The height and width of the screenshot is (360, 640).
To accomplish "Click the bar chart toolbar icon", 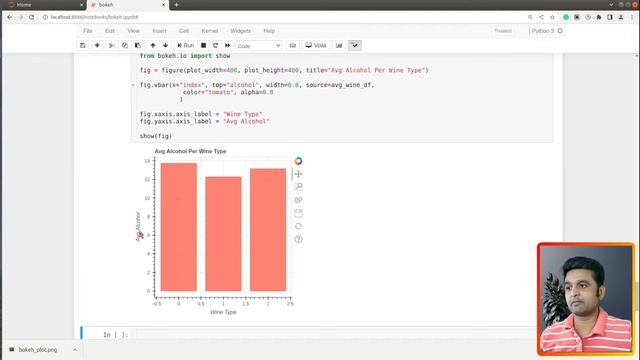I will 339,45.
